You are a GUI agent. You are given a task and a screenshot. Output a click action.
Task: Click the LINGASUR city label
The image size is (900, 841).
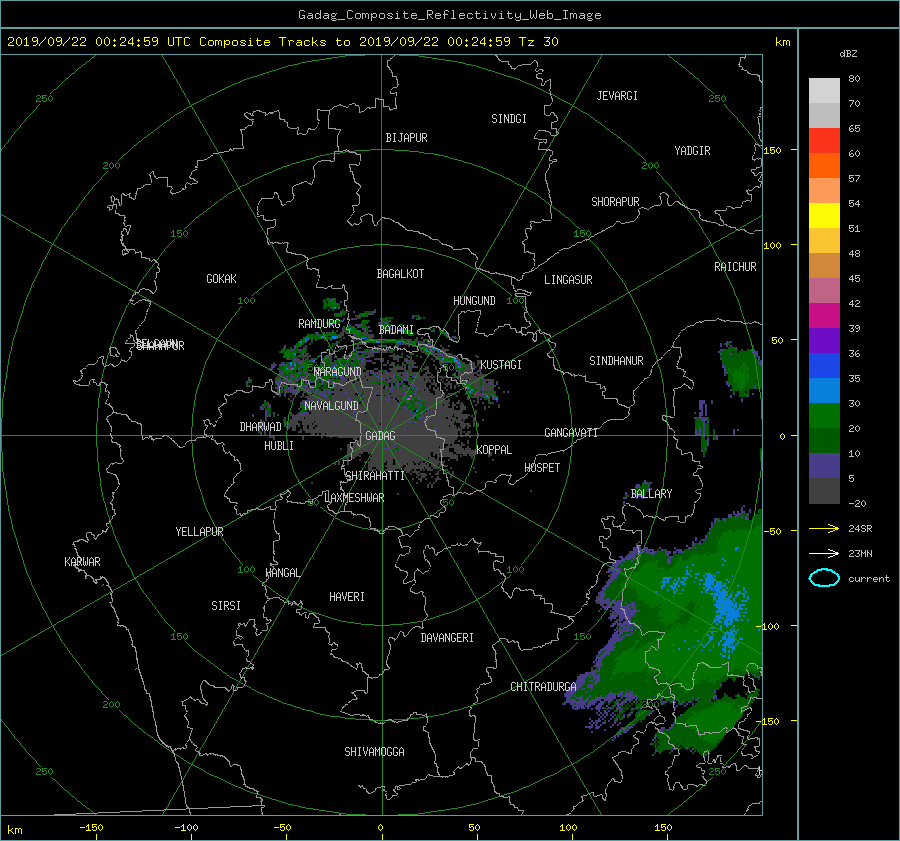click(x=568, y=280)
